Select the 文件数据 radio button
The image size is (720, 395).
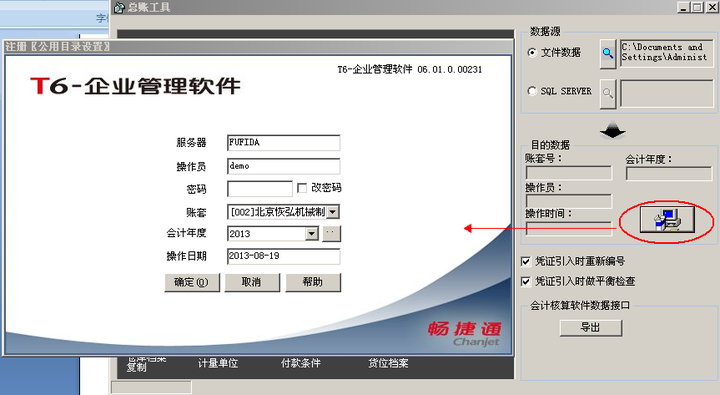click(x=532, y=52)
